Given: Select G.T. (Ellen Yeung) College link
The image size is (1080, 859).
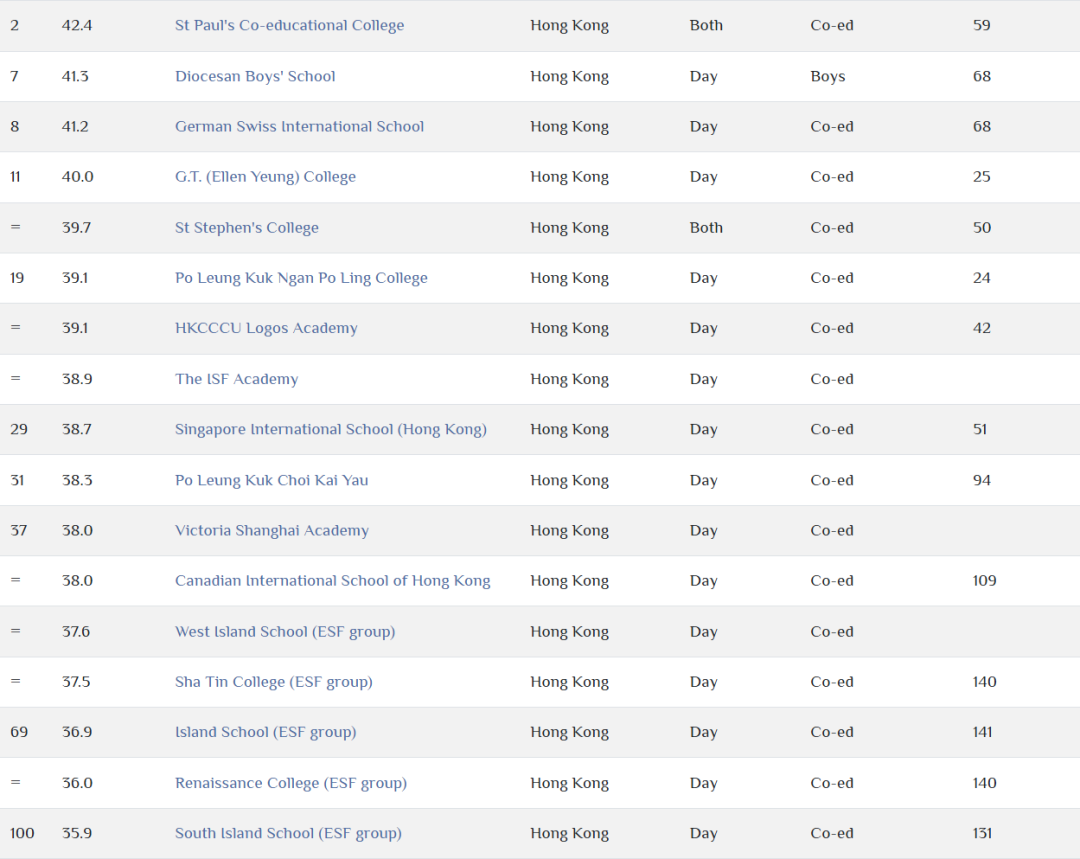Looking at the screenshot, I should 265,177.
